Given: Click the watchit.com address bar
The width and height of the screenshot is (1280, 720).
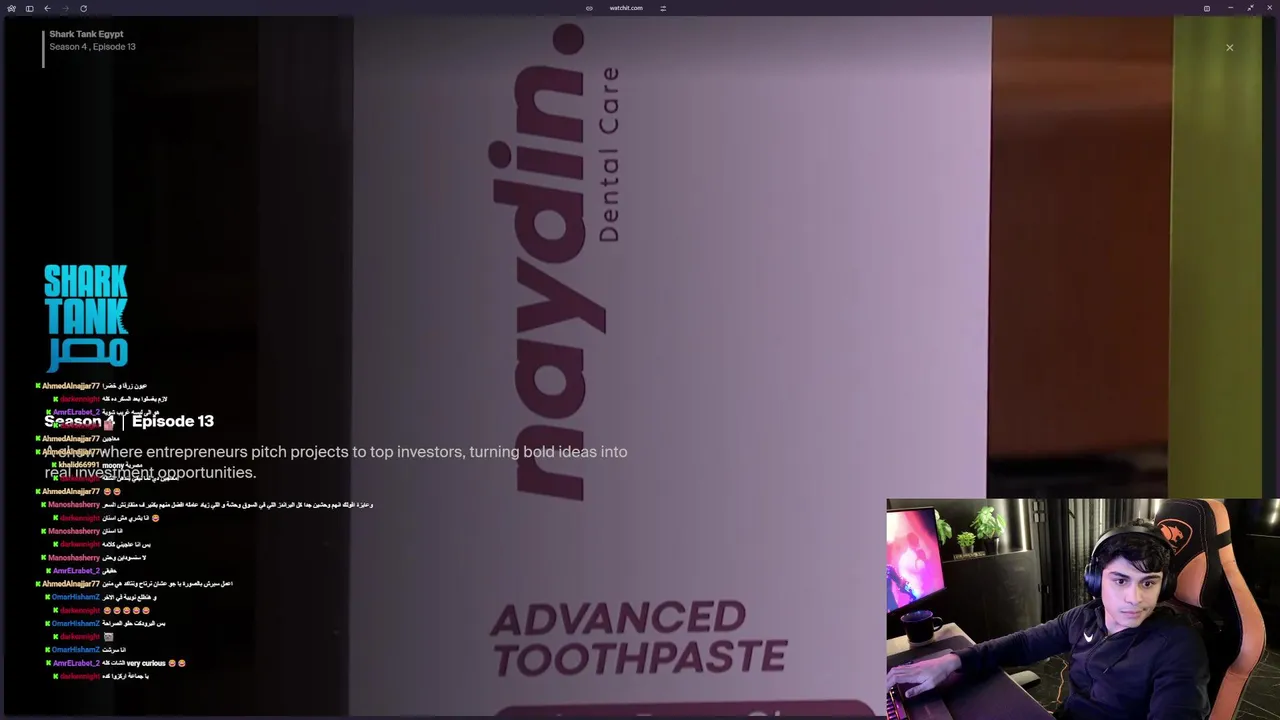Looking at the screenshot, I should [626, 8].
